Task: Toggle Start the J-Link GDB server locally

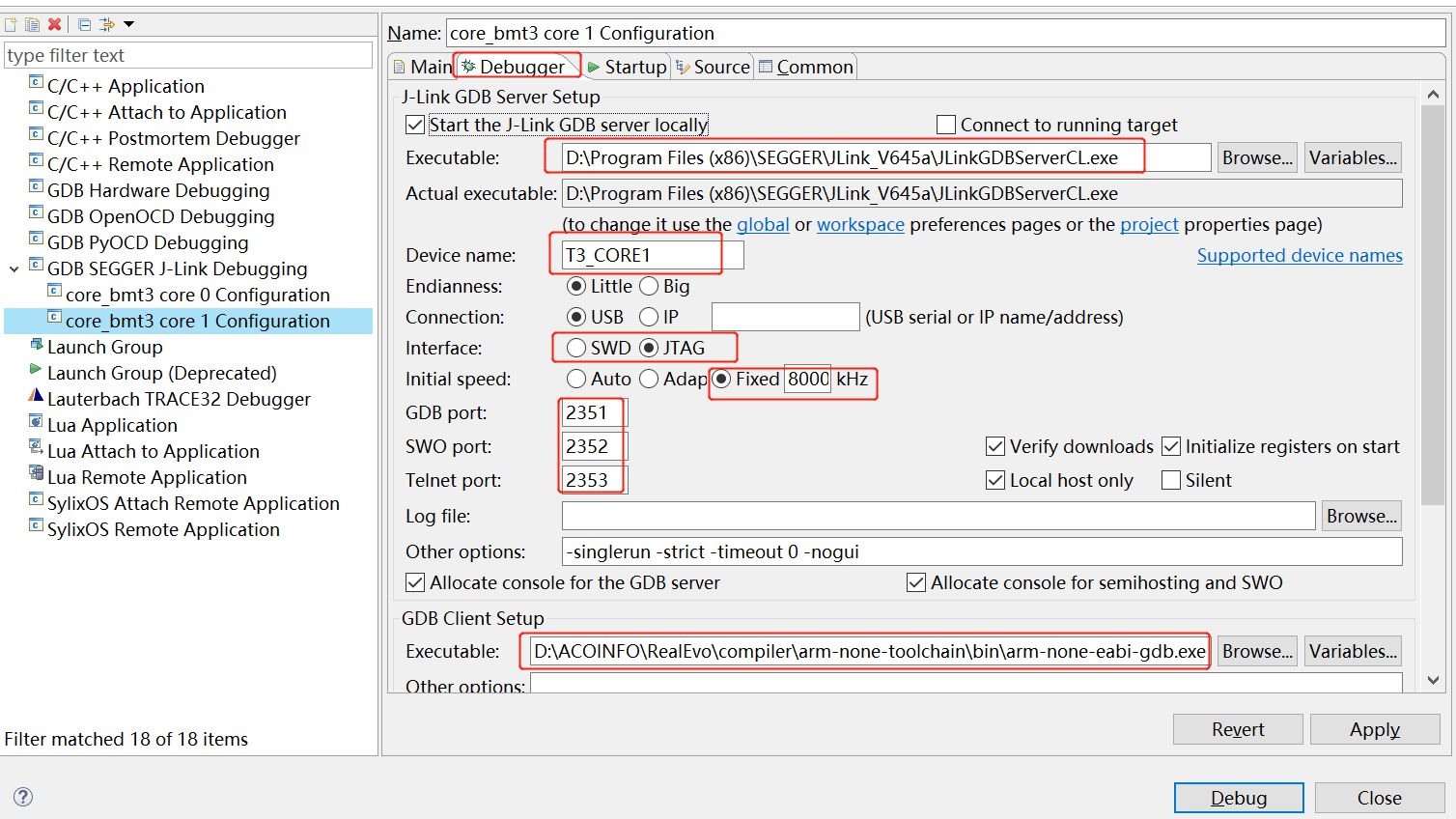Action: [415, 125]
